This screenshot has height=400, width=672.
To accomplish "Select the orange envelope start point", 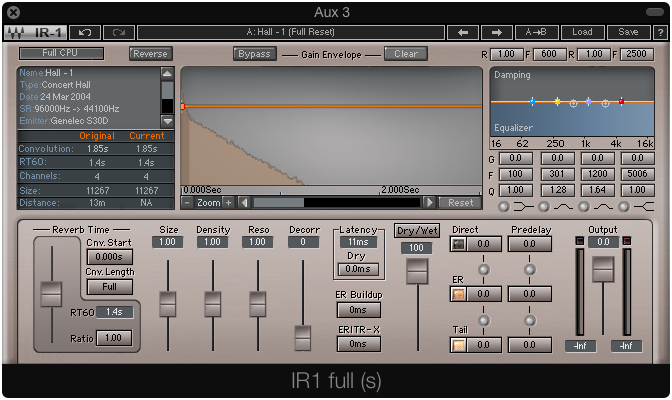I will (x=183, y=106).
